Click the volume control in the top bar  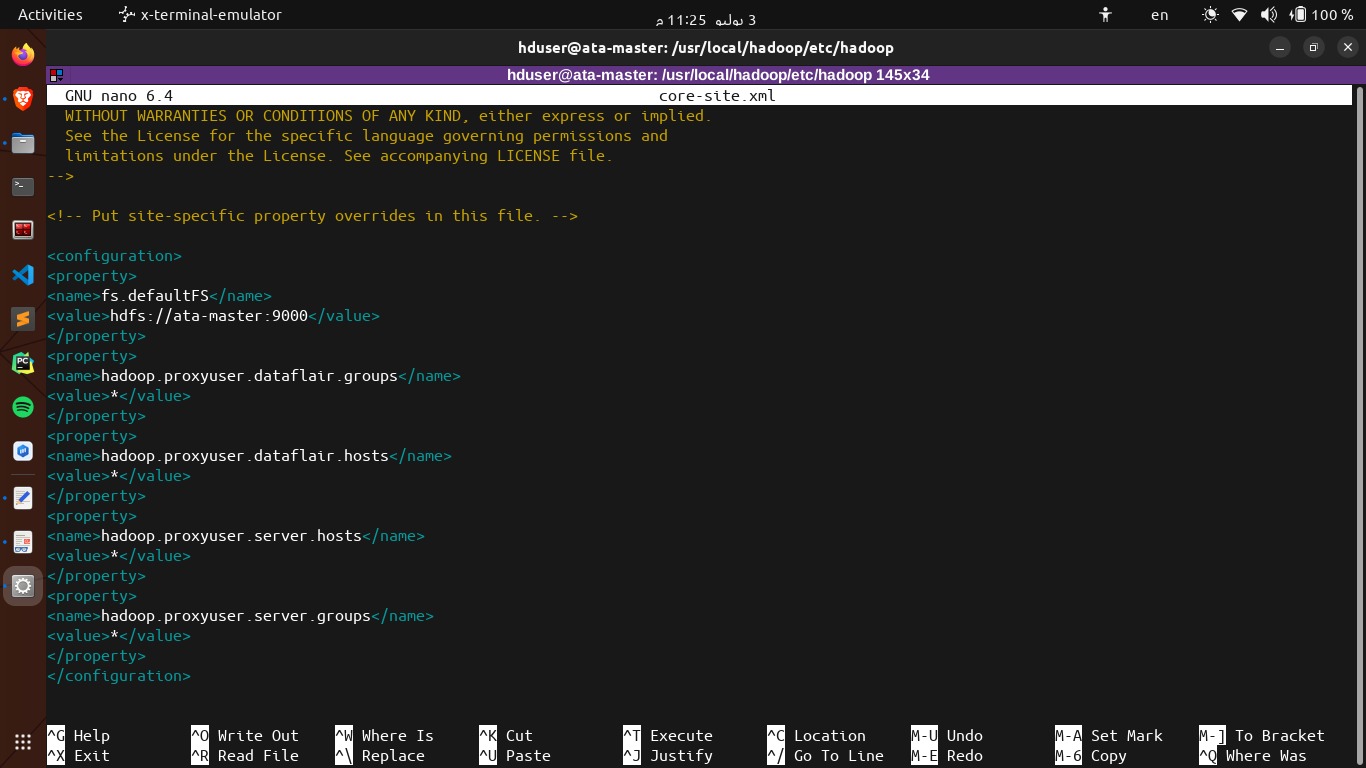(1268, 14)
